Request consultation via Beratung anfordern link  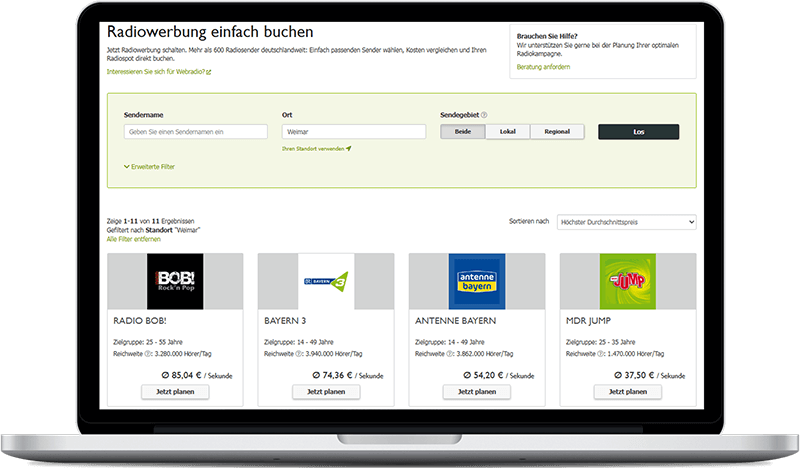tap(543, 67)
